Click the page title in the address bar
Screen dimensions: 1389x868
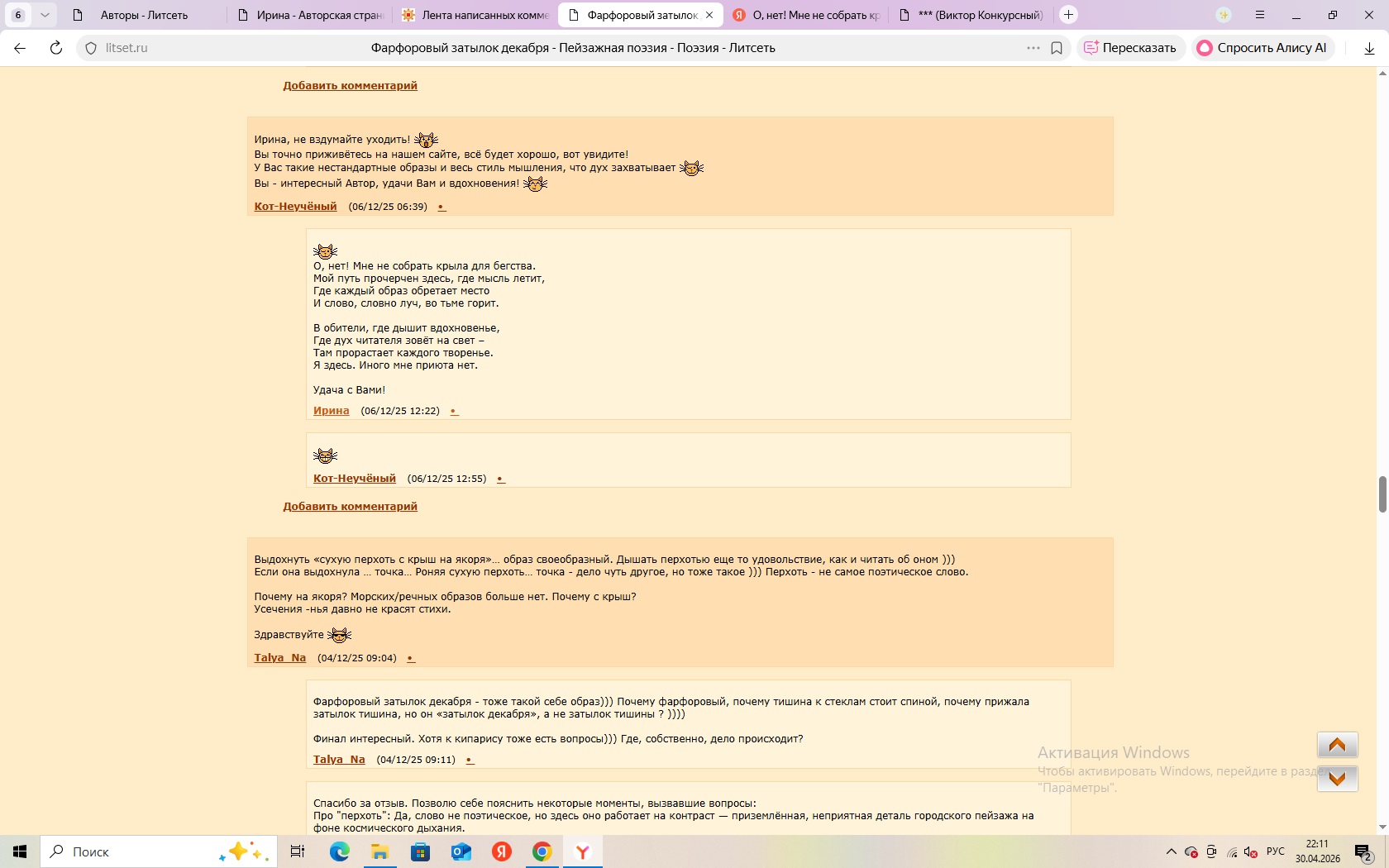coord(573,48)
